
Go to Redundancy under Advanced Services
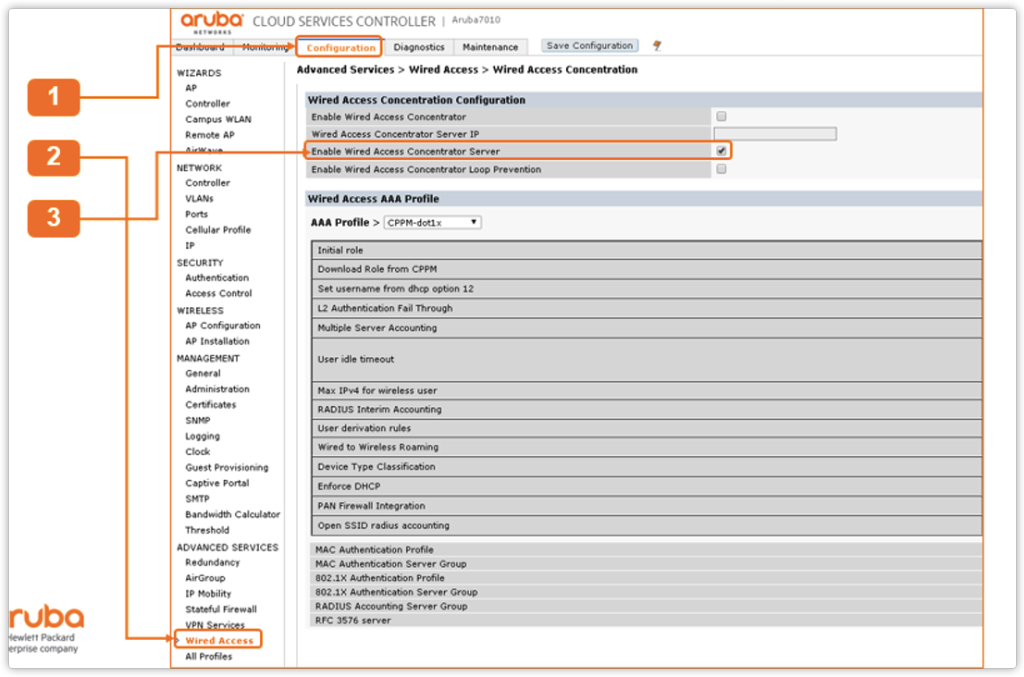(212, 562)
